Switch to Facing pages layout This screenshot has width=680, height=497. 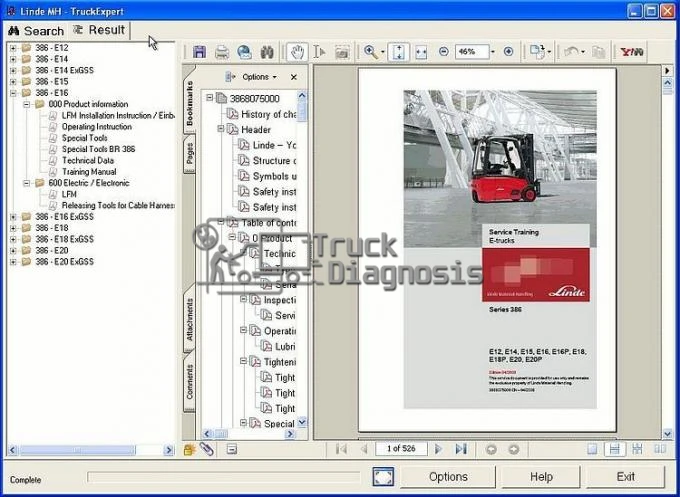pyautogui.click(x=660, y=449)
